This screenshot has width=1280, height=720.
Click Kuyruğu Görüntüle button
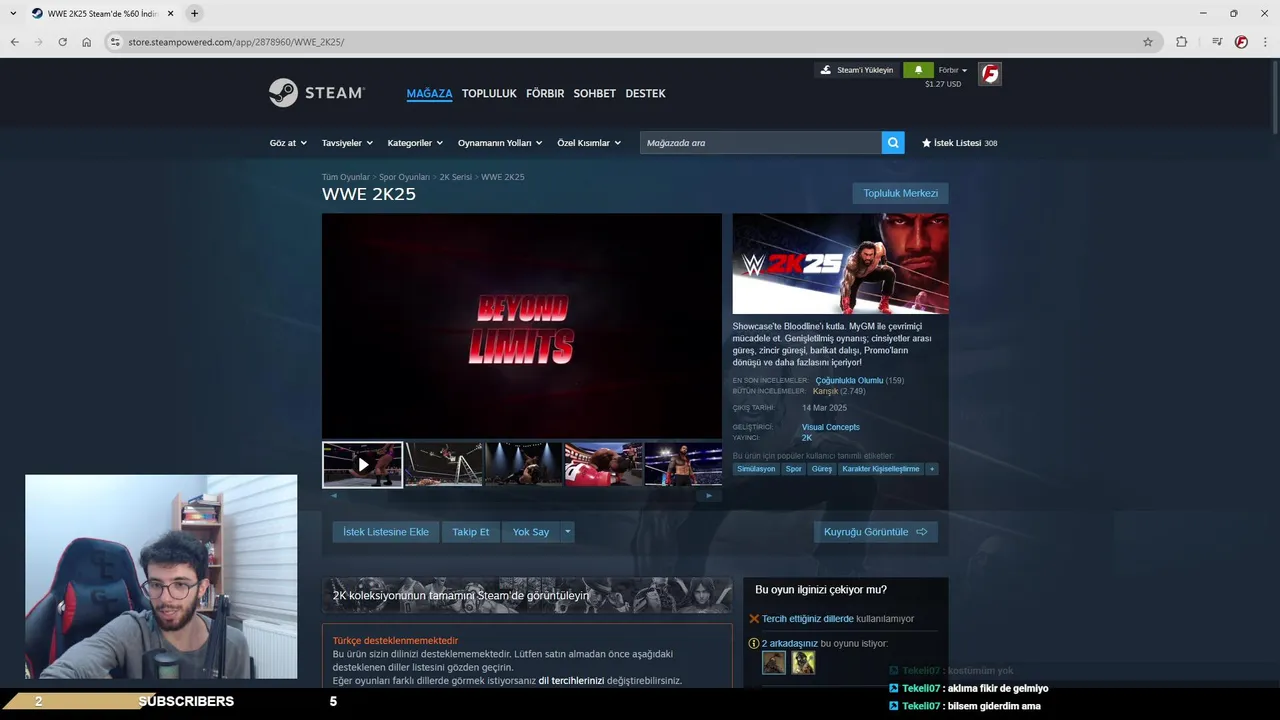click(x=875, y=532)
